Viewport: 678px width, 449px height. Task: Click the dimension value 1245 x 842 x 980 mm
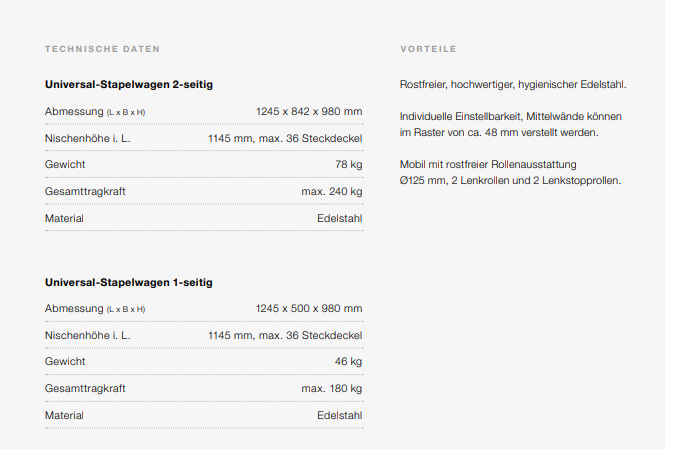(309, 111)
